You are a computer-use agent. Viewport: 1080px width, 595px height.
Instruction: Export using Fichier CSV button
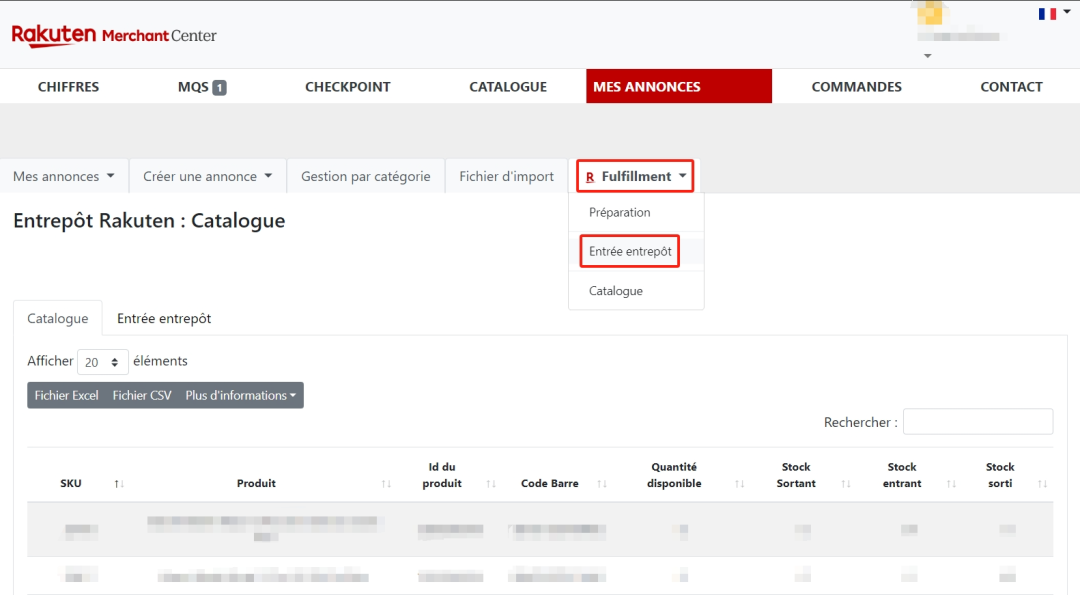pyautogui.click(x=142, y=396)
